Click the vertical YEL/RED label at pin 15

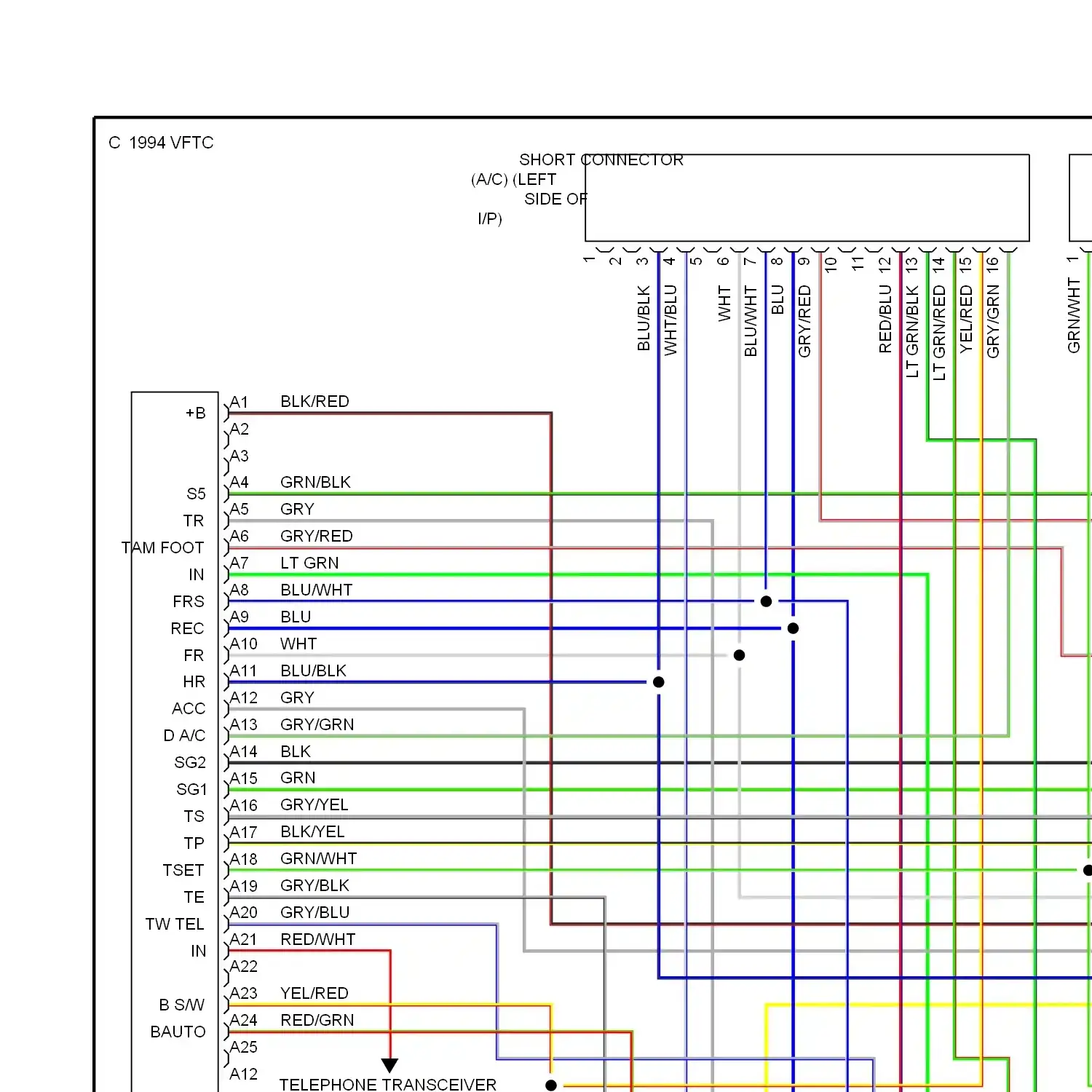coord(966,320)
